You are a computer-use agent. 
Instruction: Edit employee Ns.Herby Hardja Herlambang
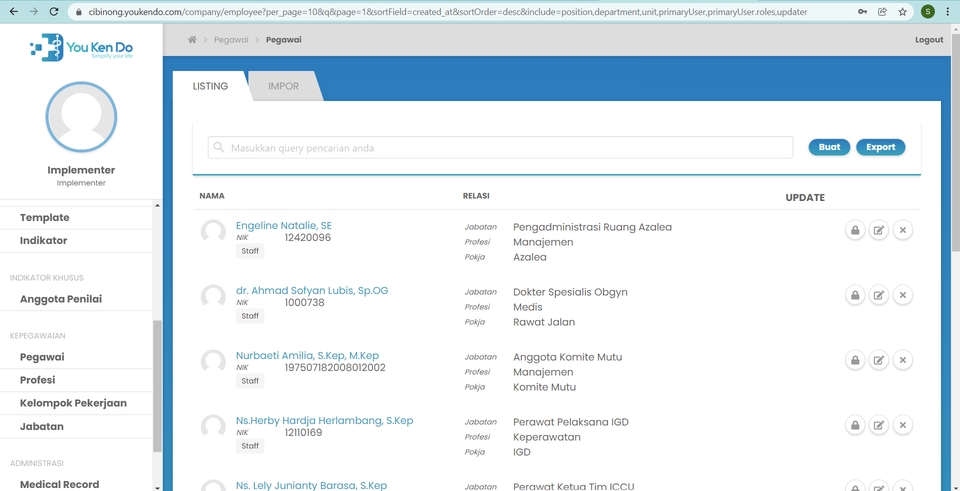(x=879, y=425)
